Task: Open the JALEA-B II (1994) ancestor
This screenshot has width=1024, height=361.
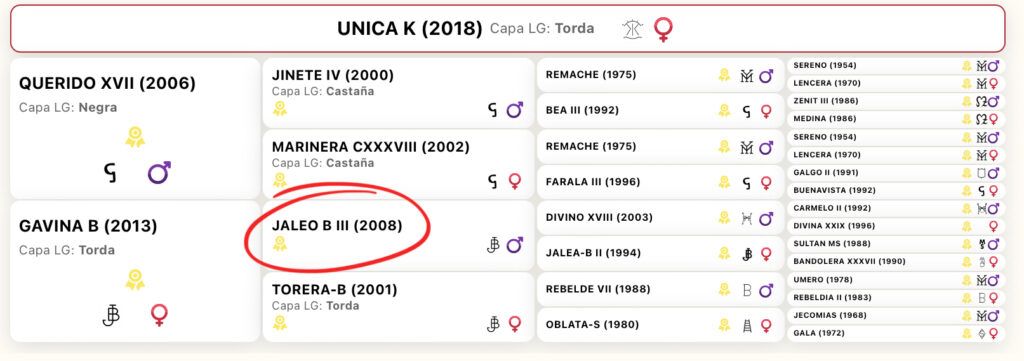Action: click(660, 253)
